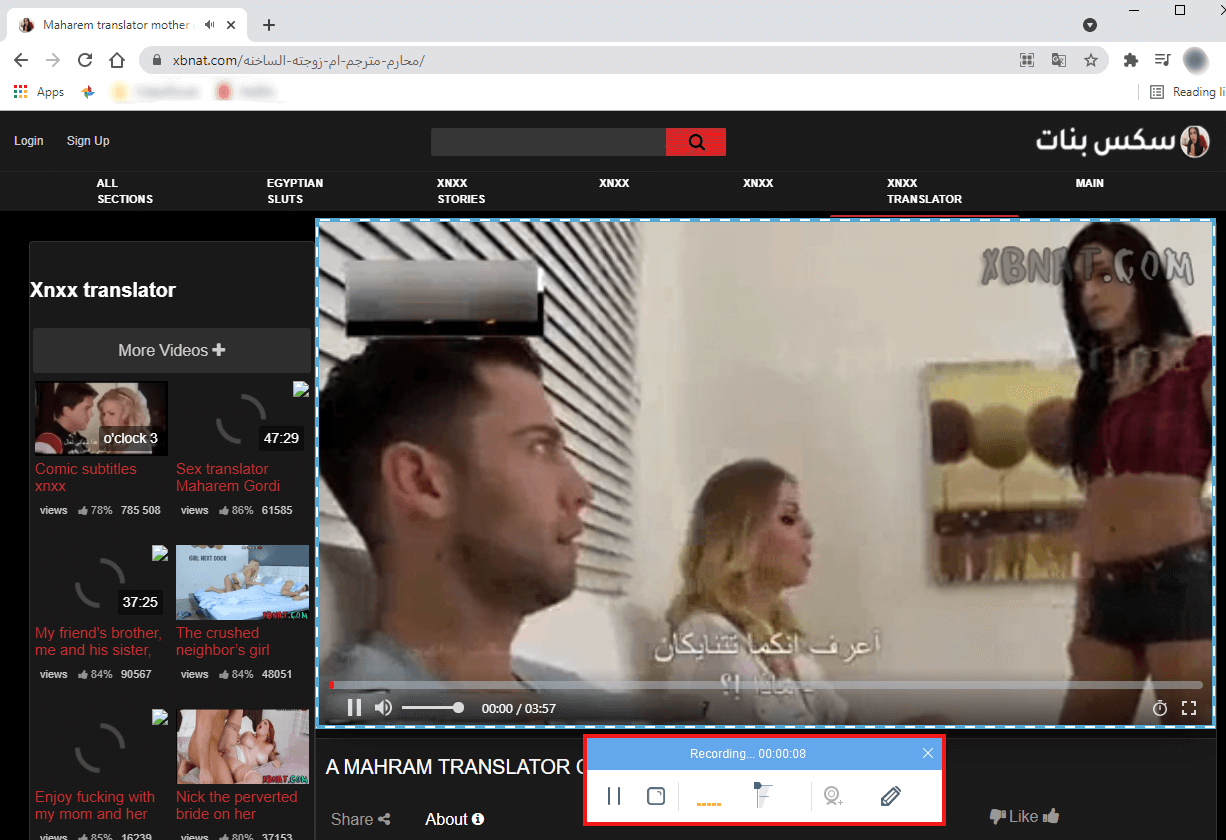
Task: Open the video playback speed timer icon
Action: point(1160,708)
